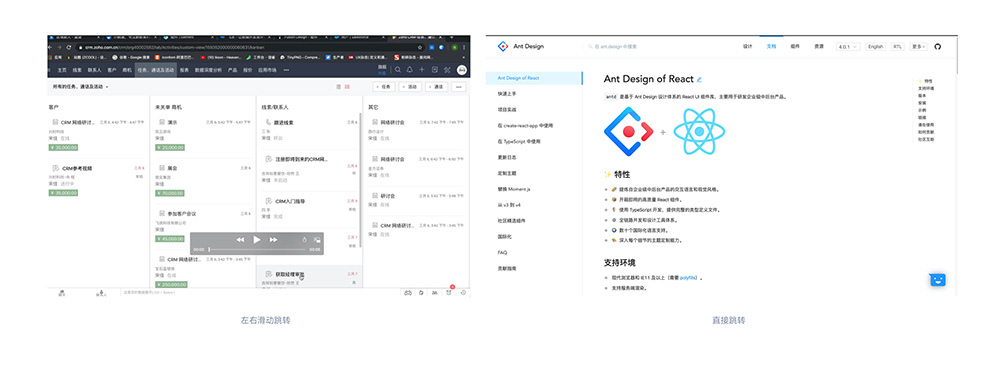The height and width of the screenshot is (367, 1000).
Task: Expand the 所有的任务、通话及活动 view dropdown
Action: coord(78,87)
